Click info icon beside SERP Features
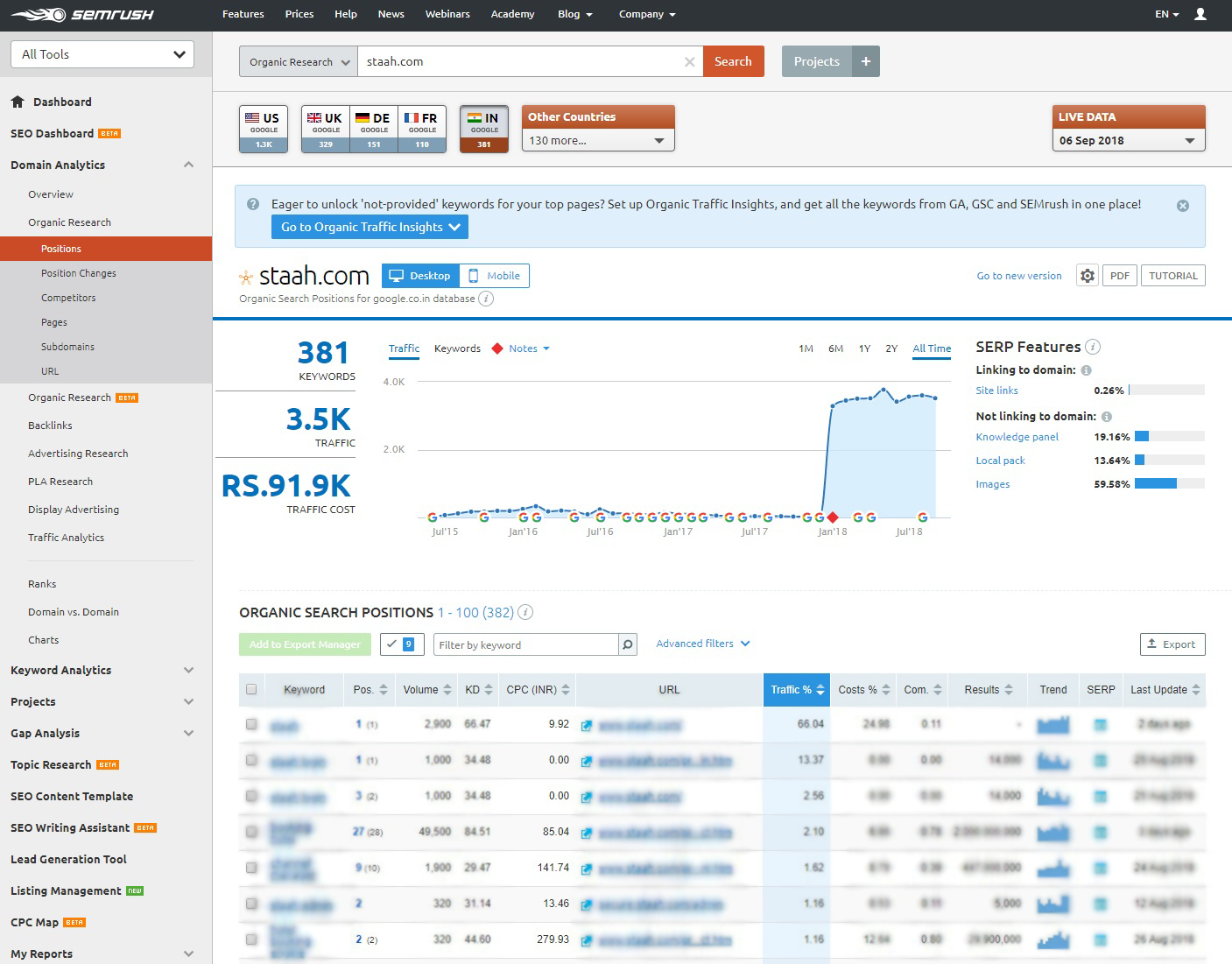The height and width of the screenshot is (964, 1232). (x=1093, y=347)
